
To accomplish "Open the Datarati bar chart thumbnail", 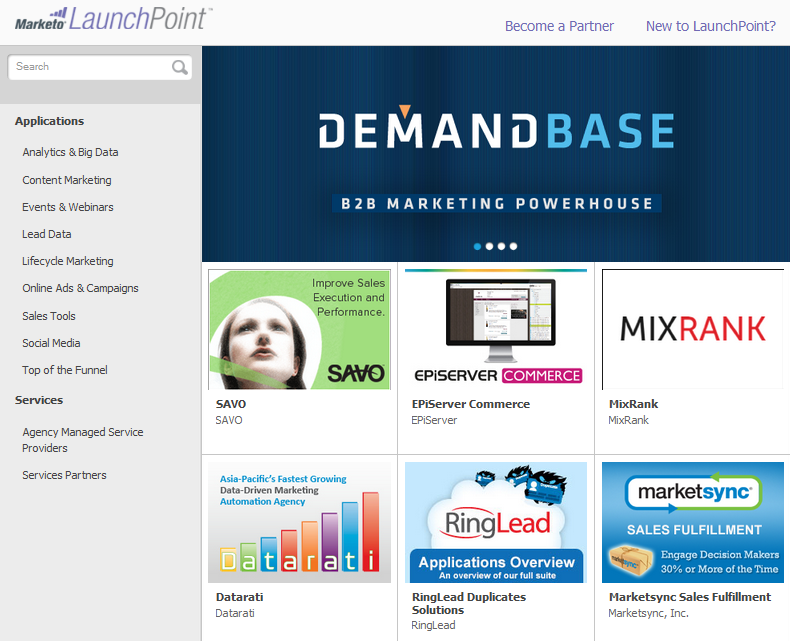I will point(299,523).
